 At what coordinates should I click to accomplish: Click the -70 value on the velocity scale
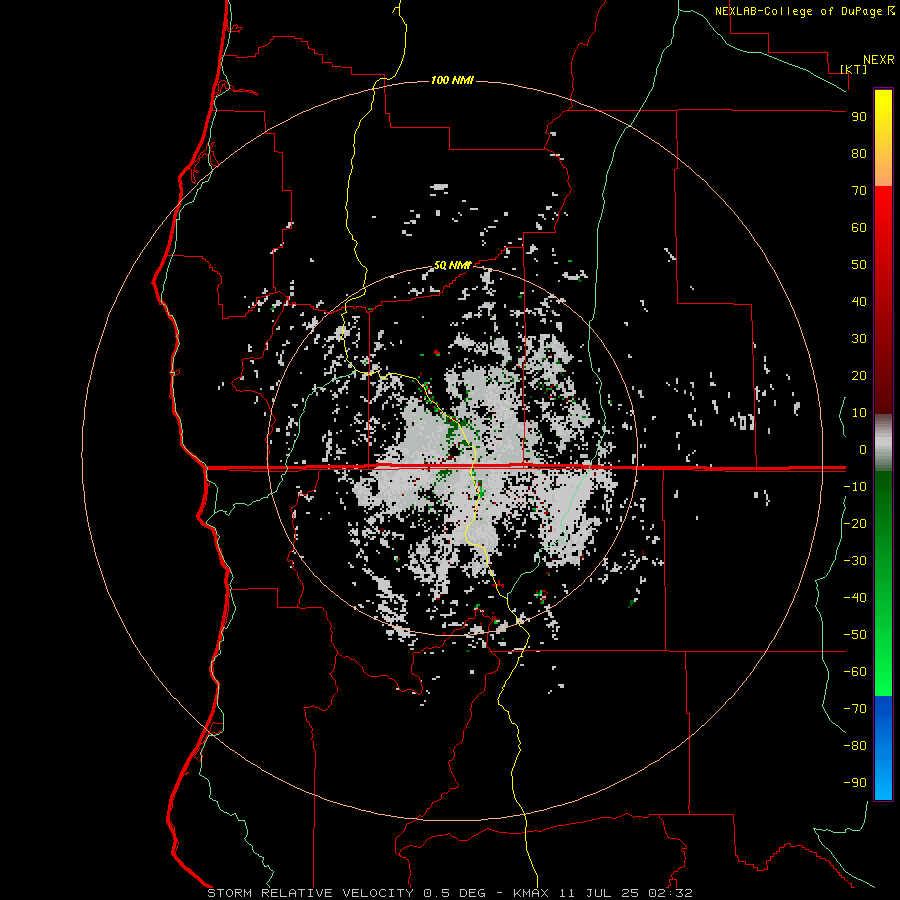855,708
